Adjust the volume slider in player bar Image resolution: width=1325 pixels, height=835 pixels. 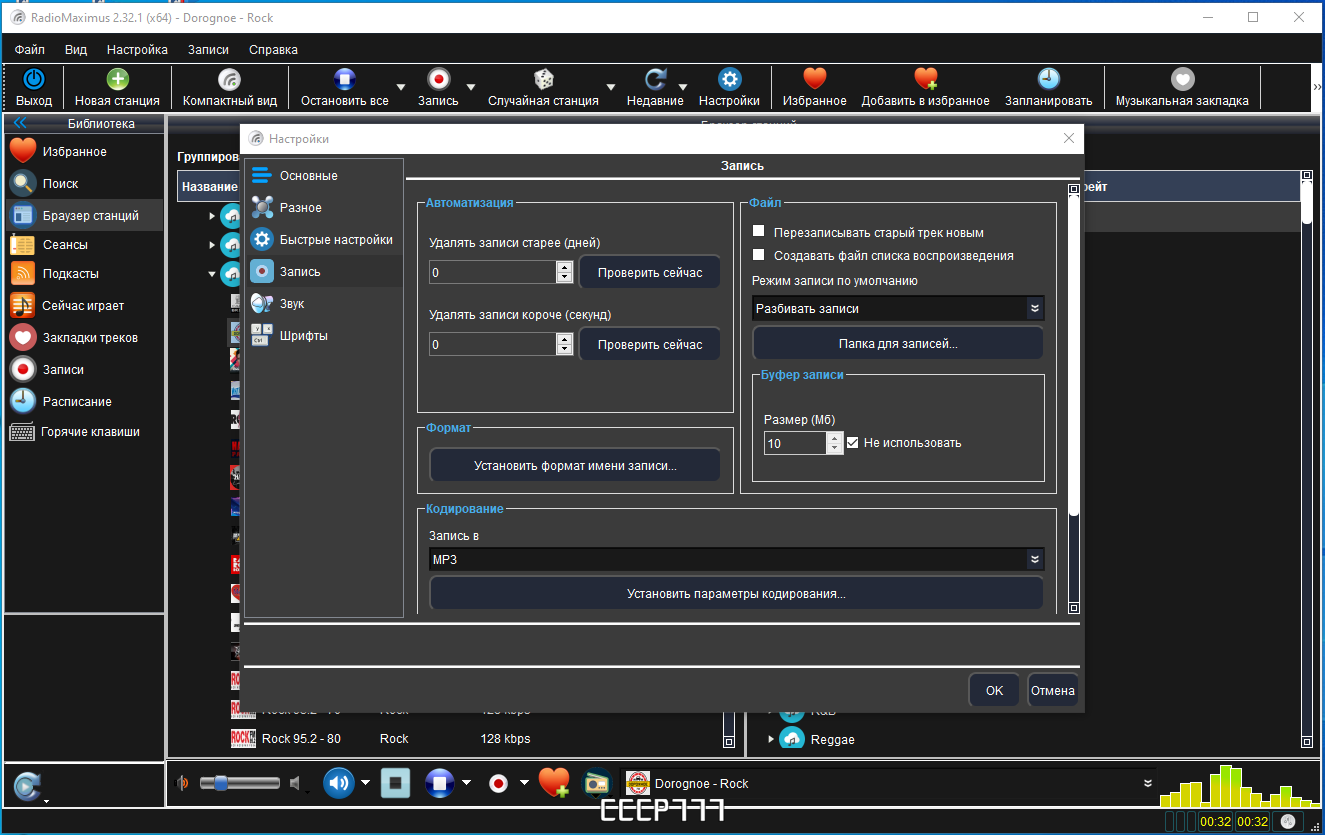click(240, 783)
